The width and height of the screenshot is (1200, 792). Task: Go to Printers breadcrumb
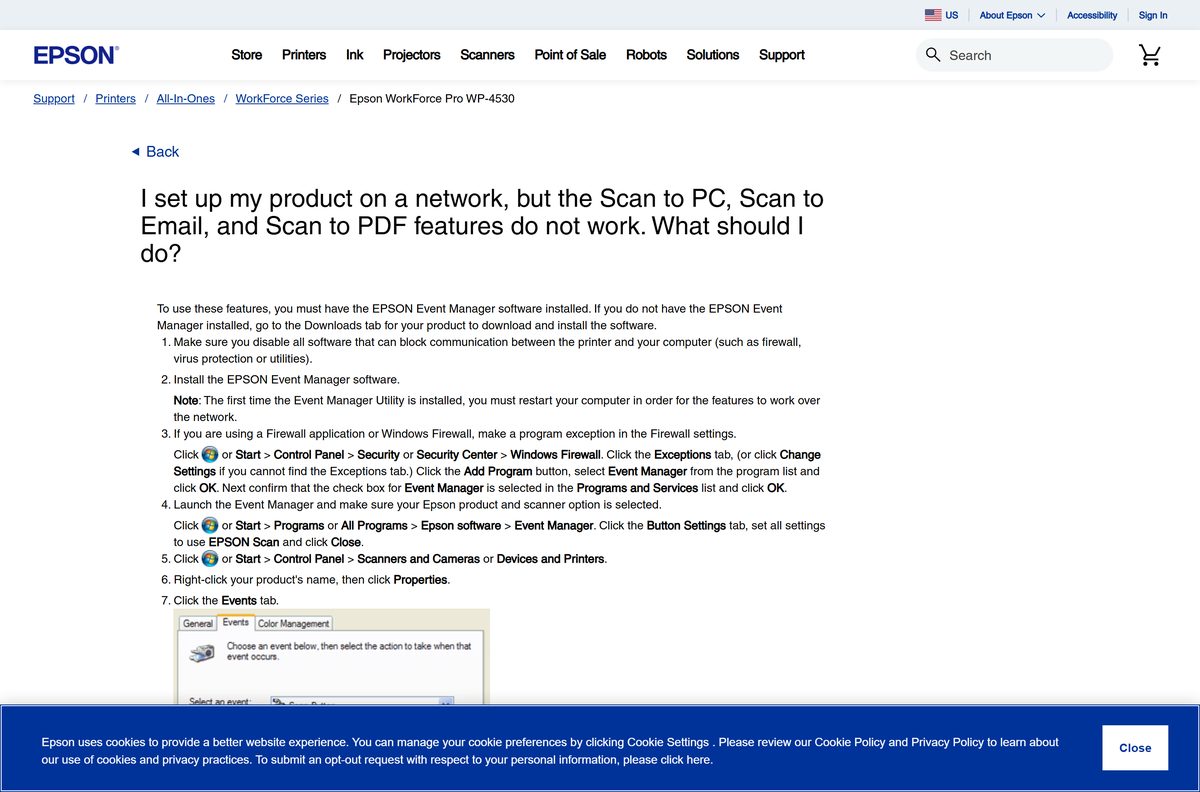click(116, 98)
